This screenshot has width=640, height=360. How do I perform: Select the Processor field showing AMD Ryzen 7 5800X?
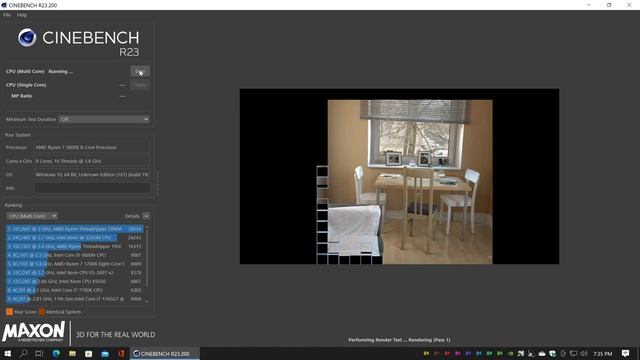(x=92, y=147)
